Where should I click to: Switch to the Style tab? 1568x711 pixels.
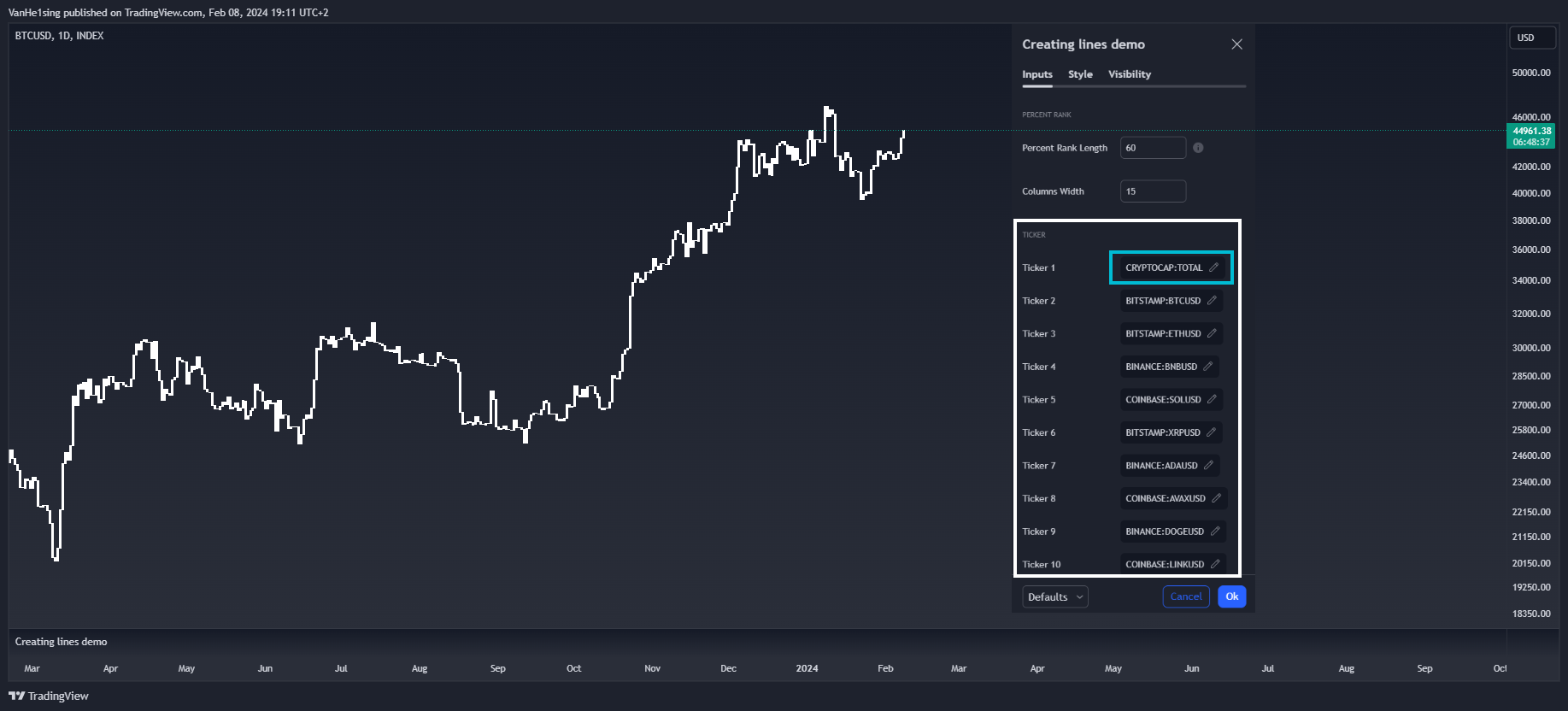1080,74
